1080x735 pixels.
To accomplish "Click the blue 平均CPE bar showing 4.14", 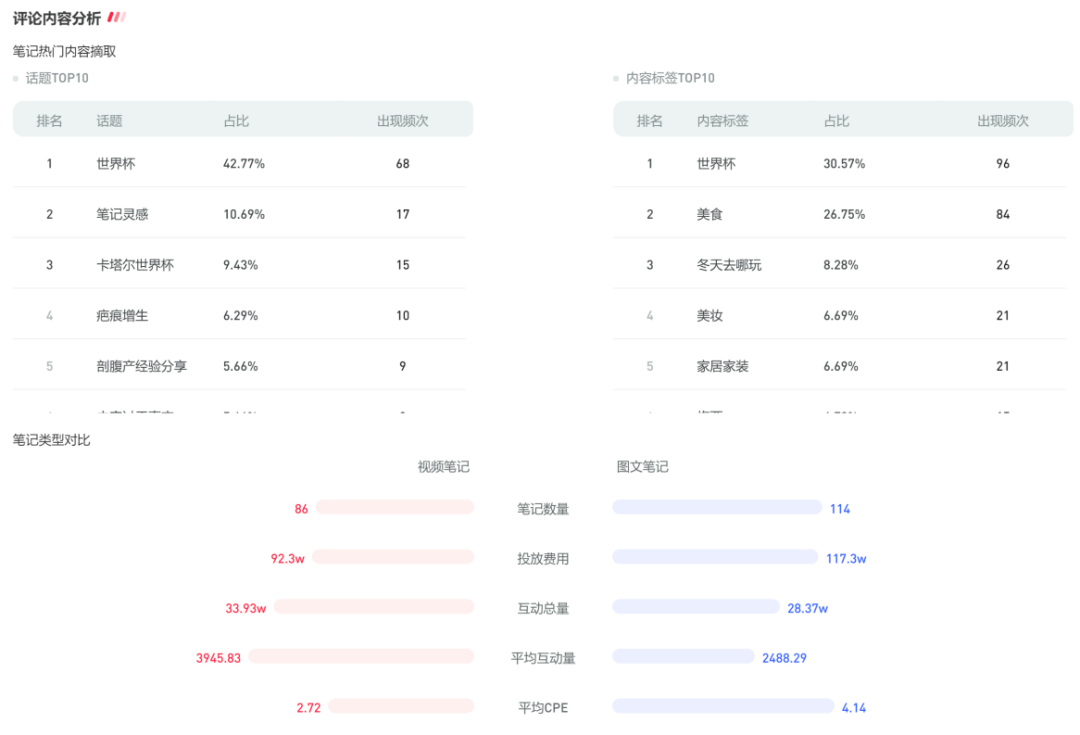I will coord(722,706).
